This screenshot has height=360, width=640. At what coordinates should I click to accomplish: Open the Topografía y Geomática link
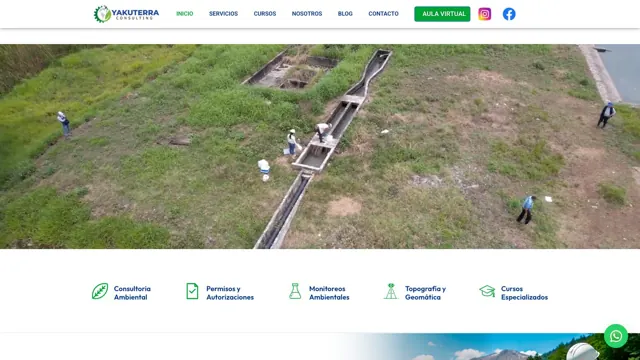click(425, 293)
